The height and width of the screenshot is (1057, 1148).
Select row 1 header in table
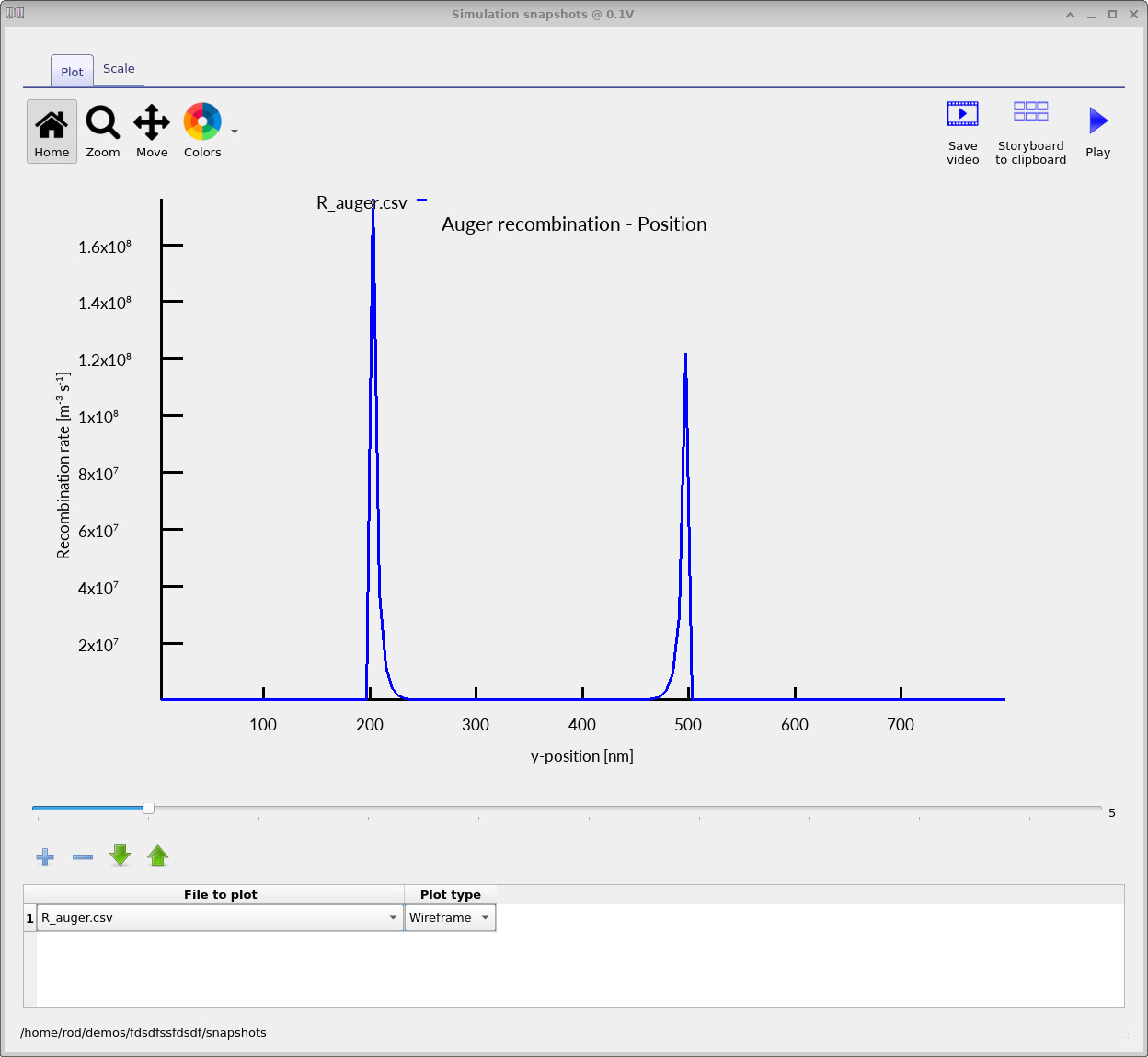point(29,918)
